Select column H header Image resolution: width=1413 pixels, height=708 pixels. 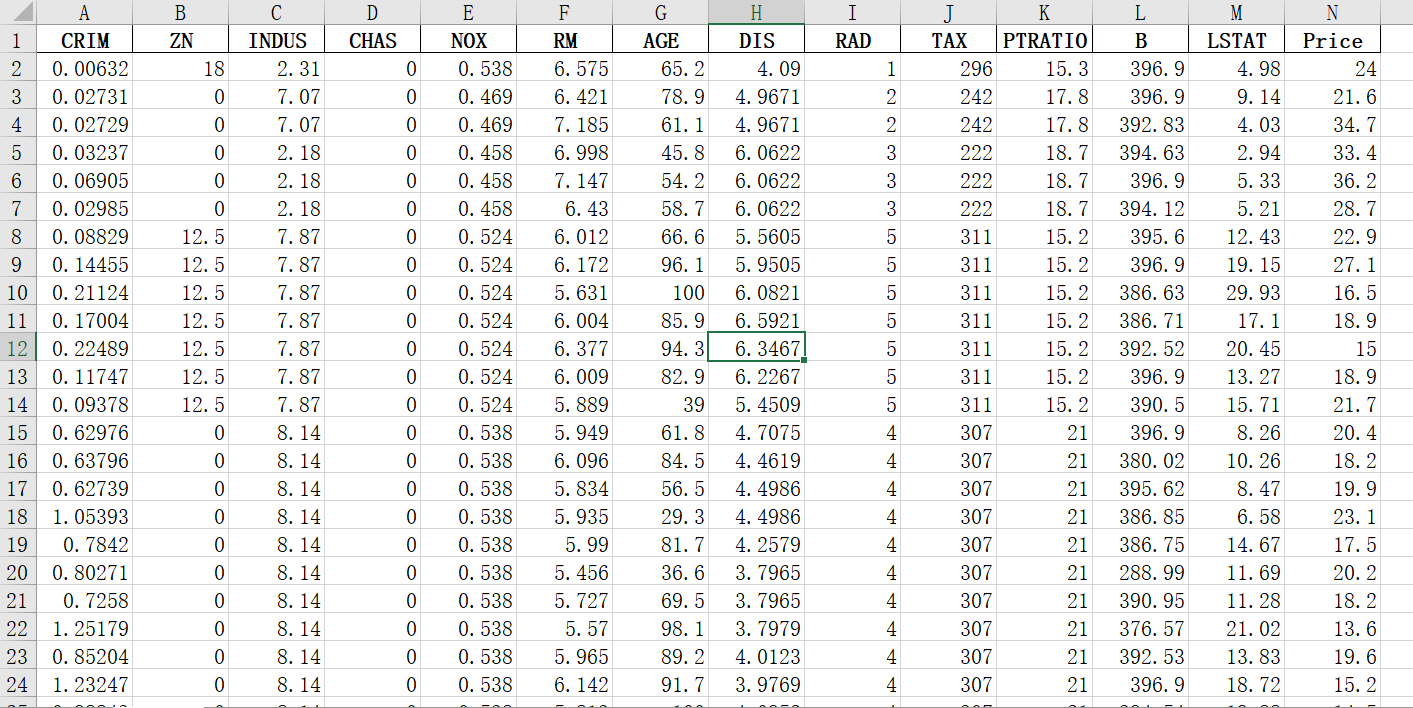[756, 13]
